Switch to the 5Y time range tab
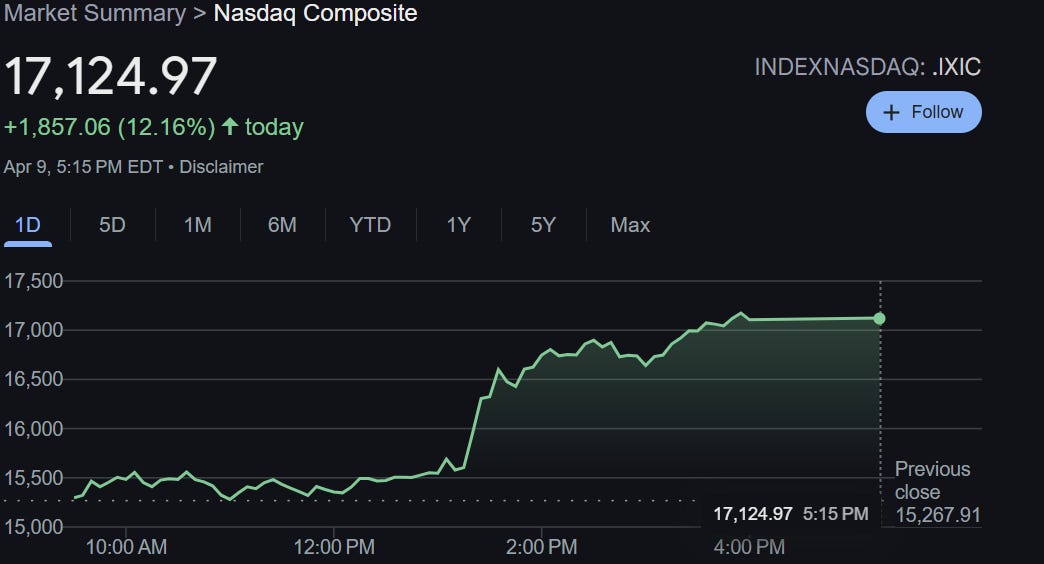The image size is (1044, 564). click(543, 225)
